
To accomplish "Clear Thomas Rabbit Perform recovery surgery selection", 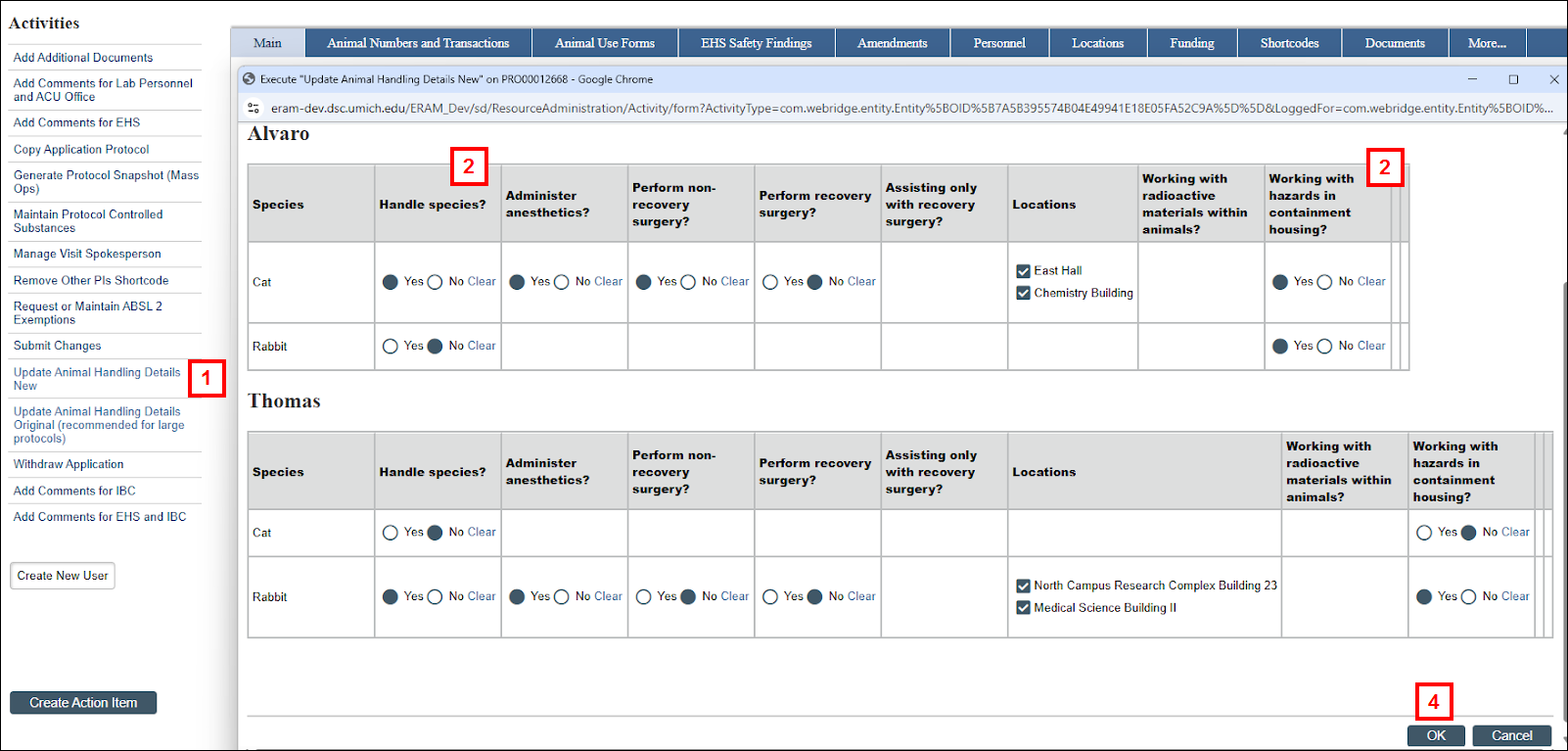I will coord(861,596).
